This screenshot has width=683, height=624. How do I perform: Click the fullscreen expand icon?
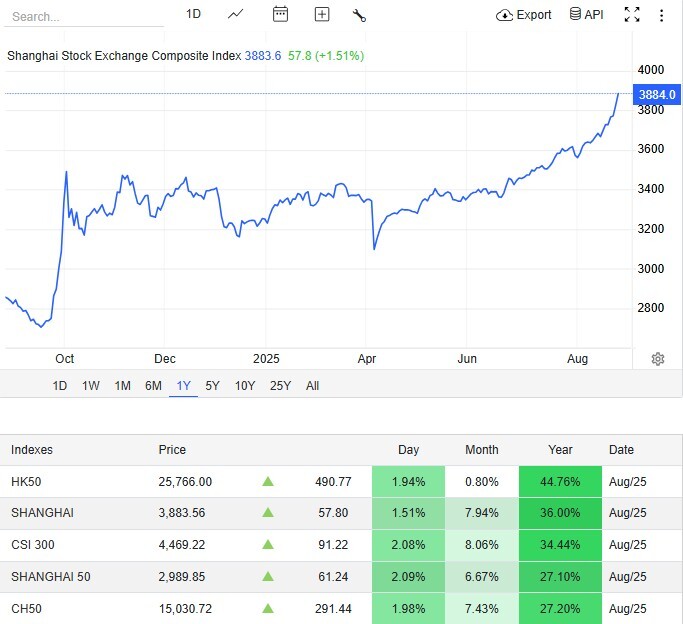pos(632,14)
